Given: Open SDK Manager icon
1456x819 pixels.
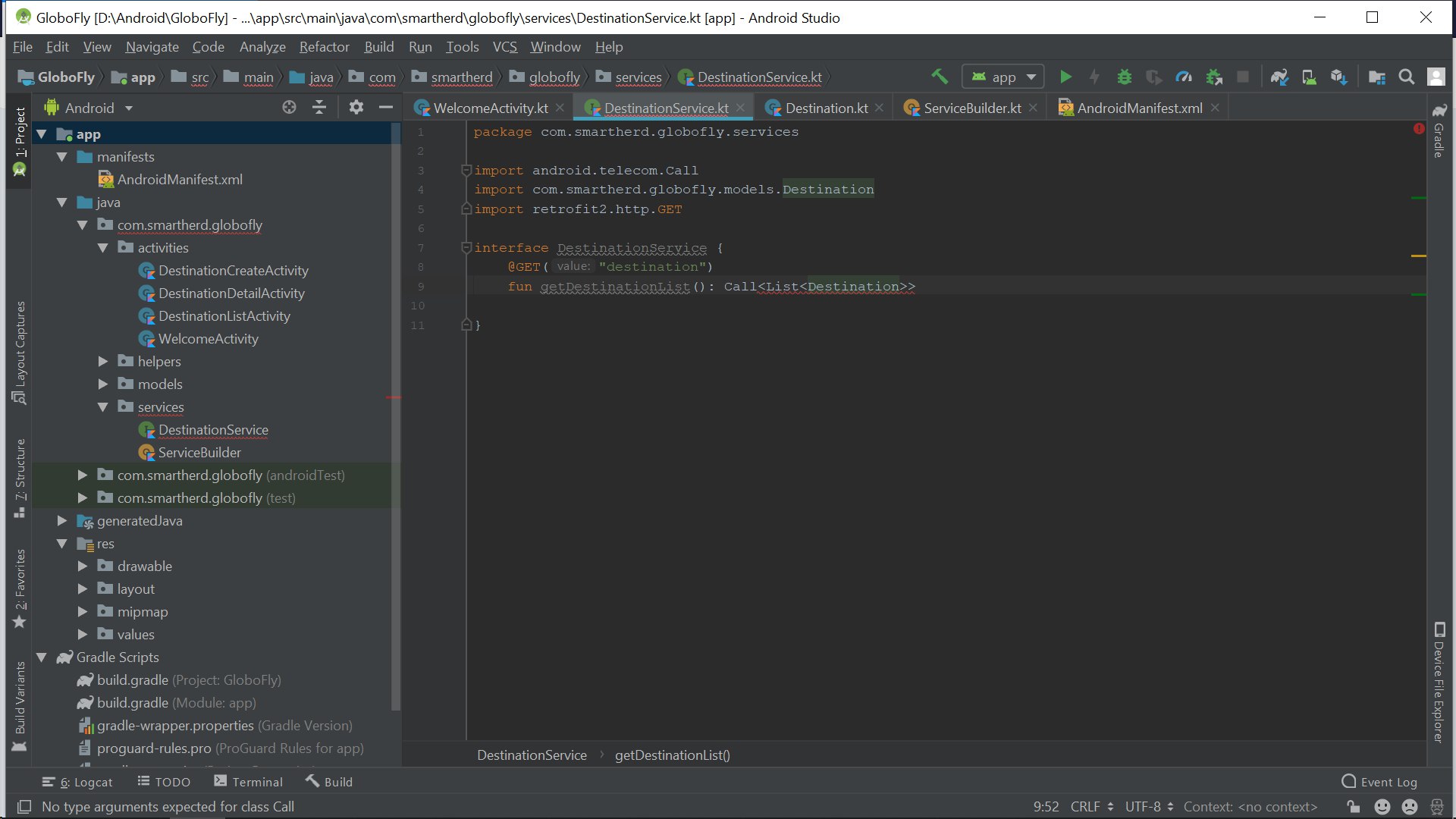Looking at the screenshot, I should (x=1338, y=77).
